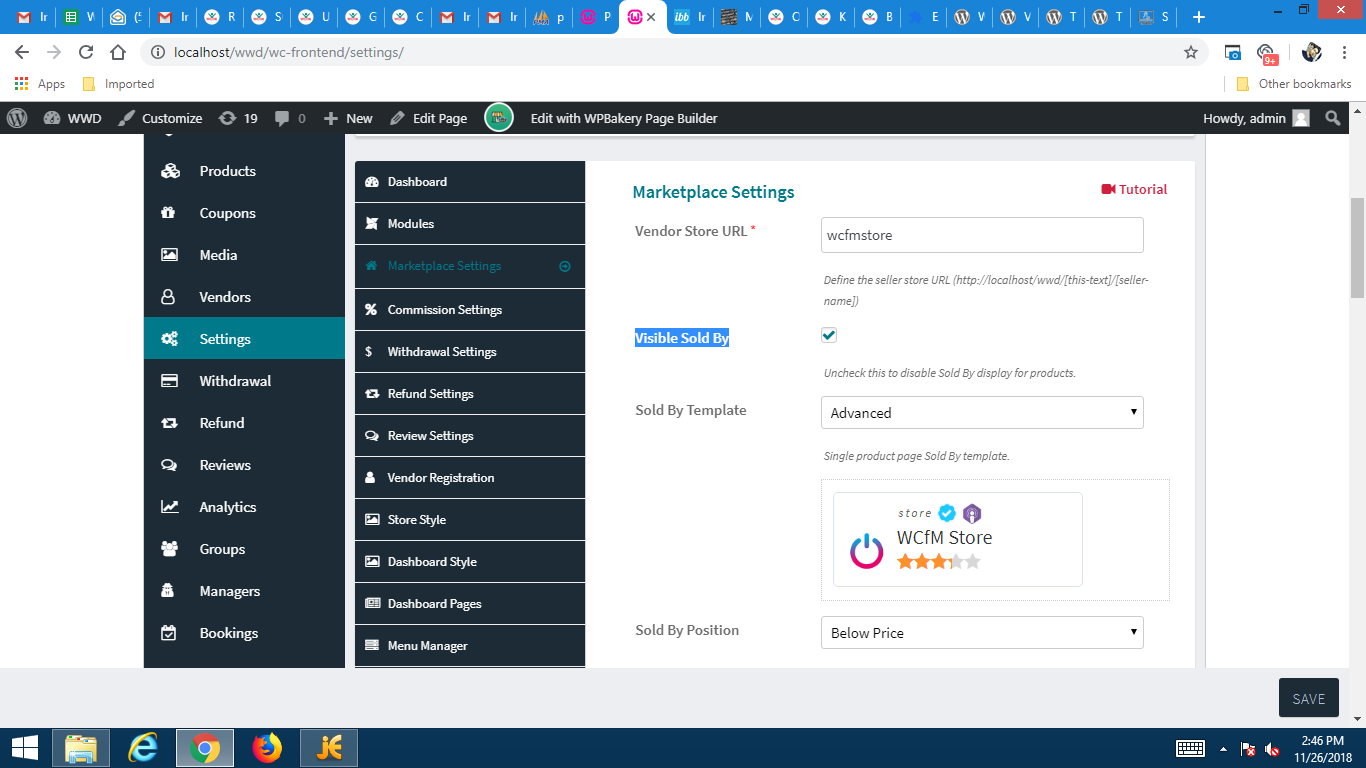Click the SAVE button

[x=1308, y=699]
